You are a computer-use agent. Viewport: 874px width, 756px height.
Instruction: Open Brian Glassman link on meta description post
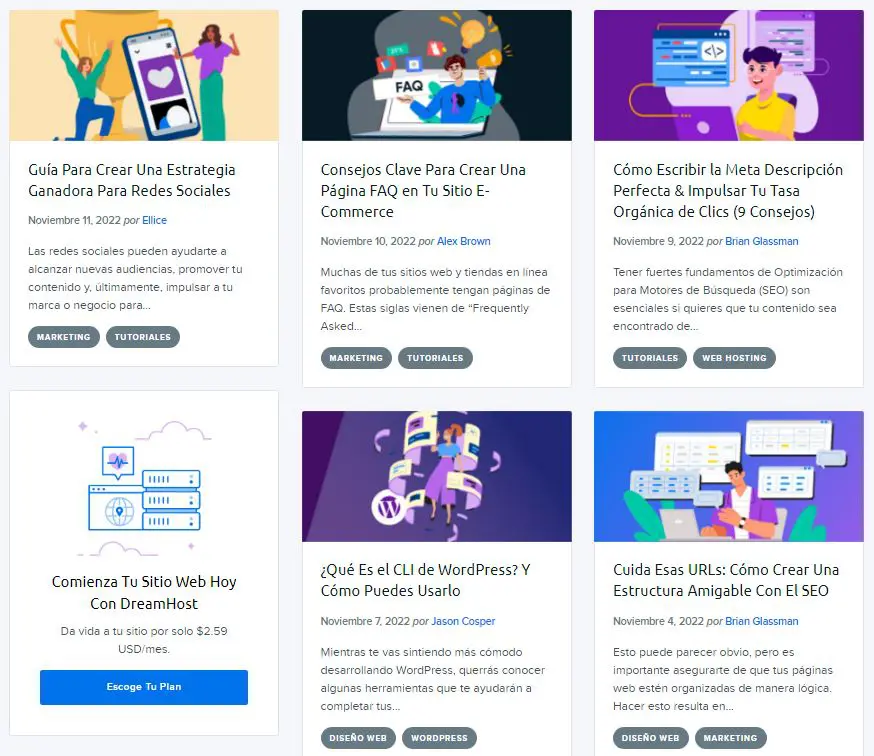pyautogui.click(x=761, y=241)
